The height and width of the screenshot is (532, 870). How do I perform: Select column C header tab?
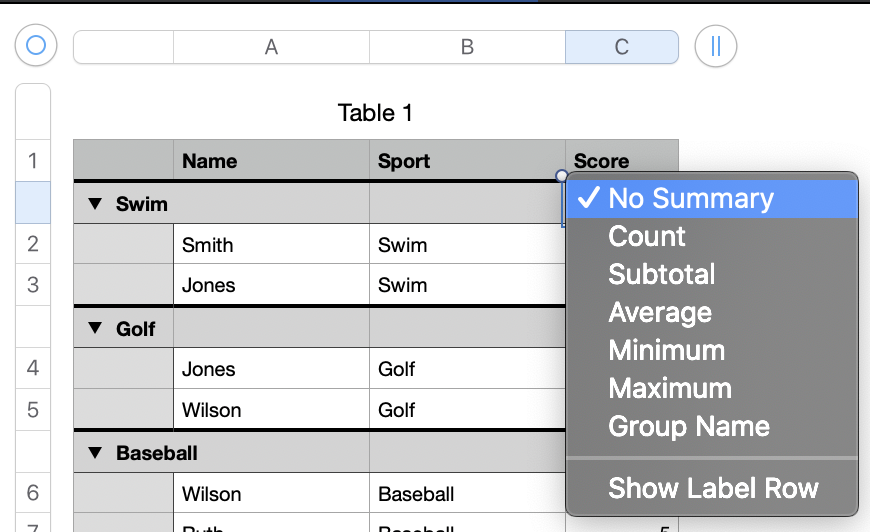coord(621,47)
